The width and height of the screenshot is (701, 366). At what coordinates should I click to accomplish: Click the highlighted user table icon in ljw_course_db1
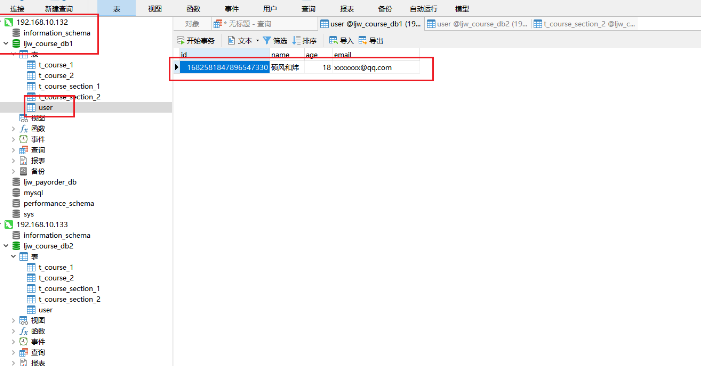click(31, 107)
